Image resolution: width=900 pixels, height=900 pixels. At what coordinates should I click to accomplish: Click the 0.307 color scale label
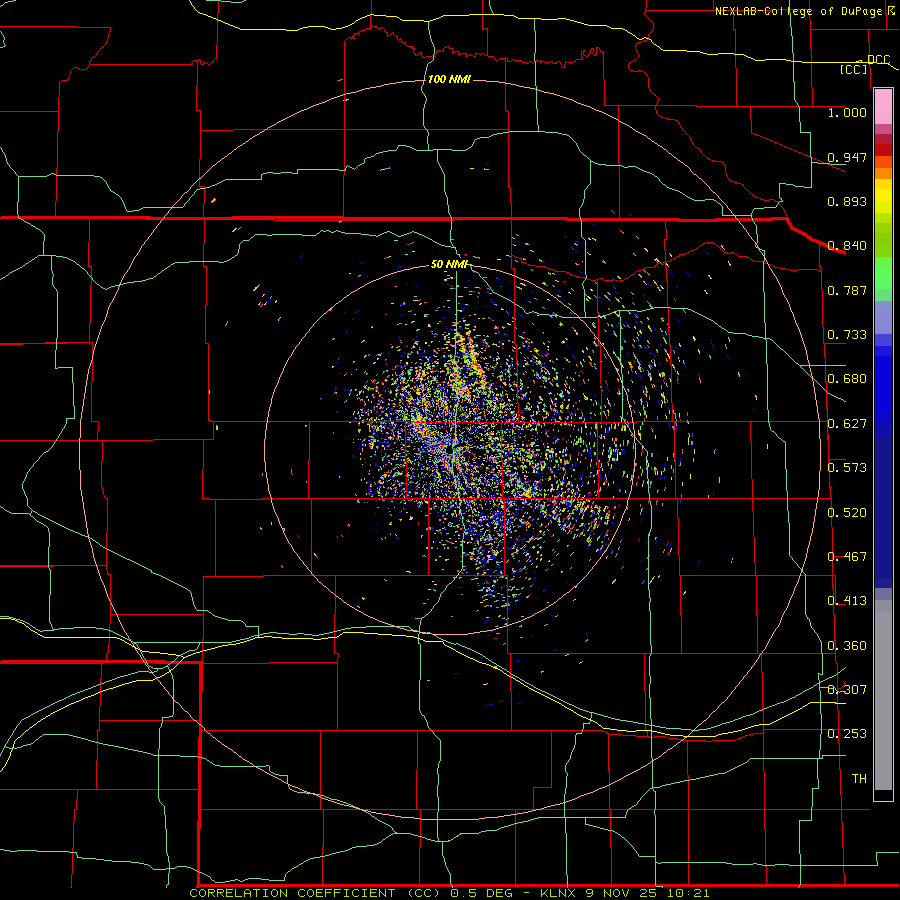[847, 690]
